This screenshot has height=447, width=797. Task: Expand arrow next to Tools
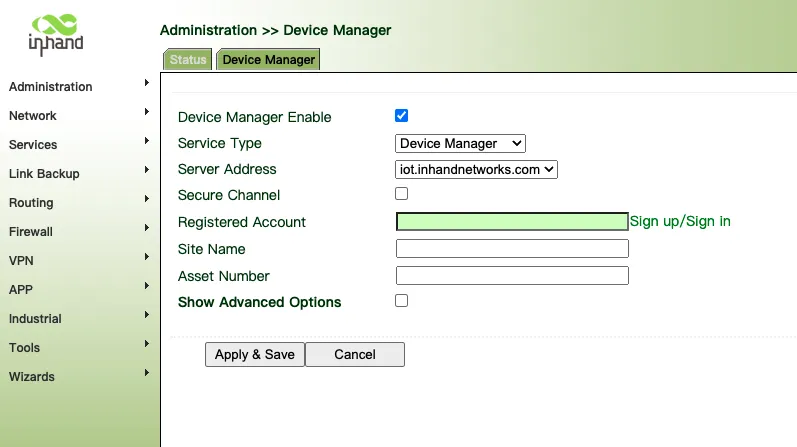click(x=146, y=343)
